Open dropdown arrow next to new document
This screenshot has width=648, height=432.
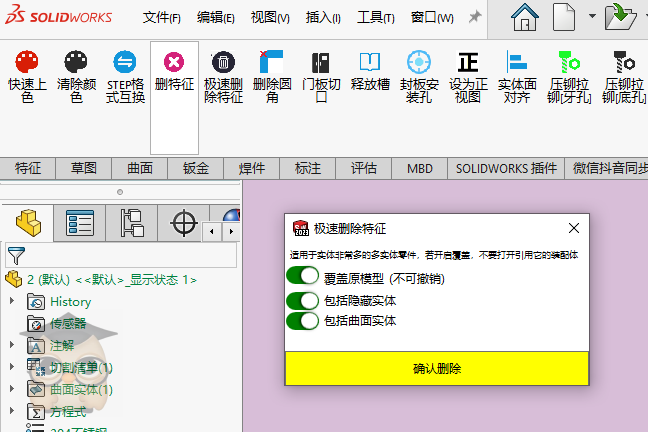(x=592, y=16)
